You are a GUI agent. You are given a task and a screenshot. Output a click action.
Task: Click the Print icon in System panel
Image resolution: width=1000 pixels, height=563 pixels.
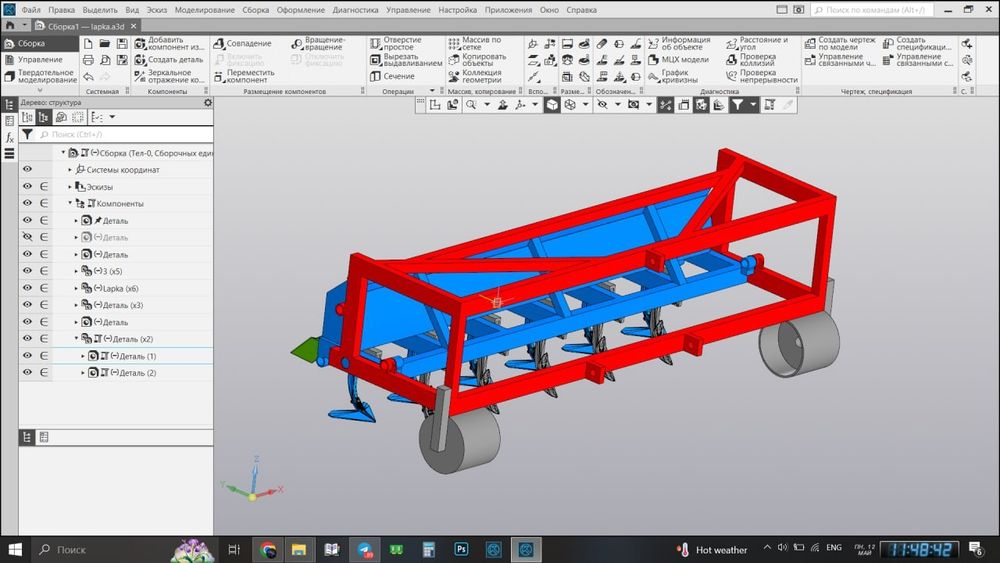[x=88, y=60]
